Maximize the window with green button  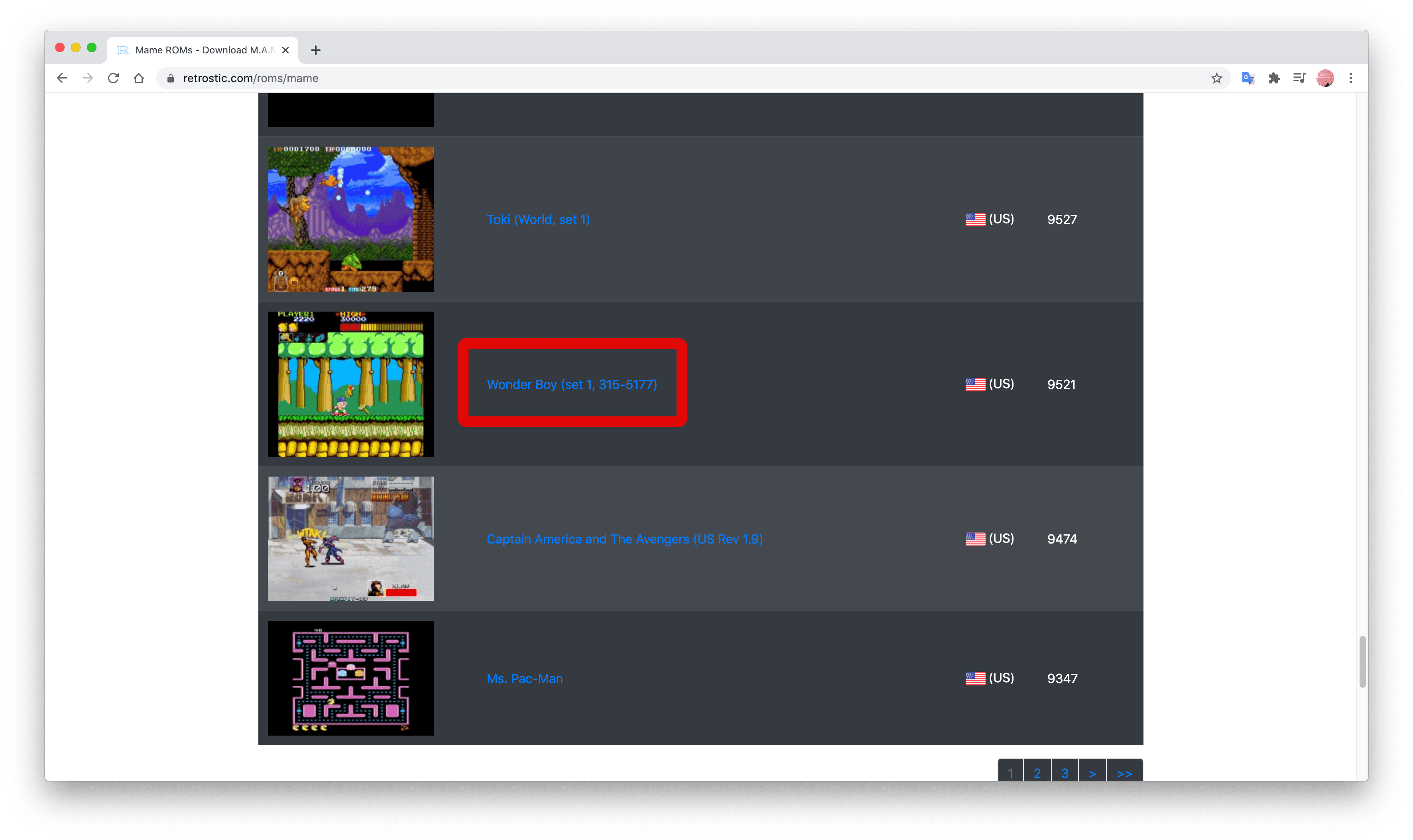(x=92, y=47)
